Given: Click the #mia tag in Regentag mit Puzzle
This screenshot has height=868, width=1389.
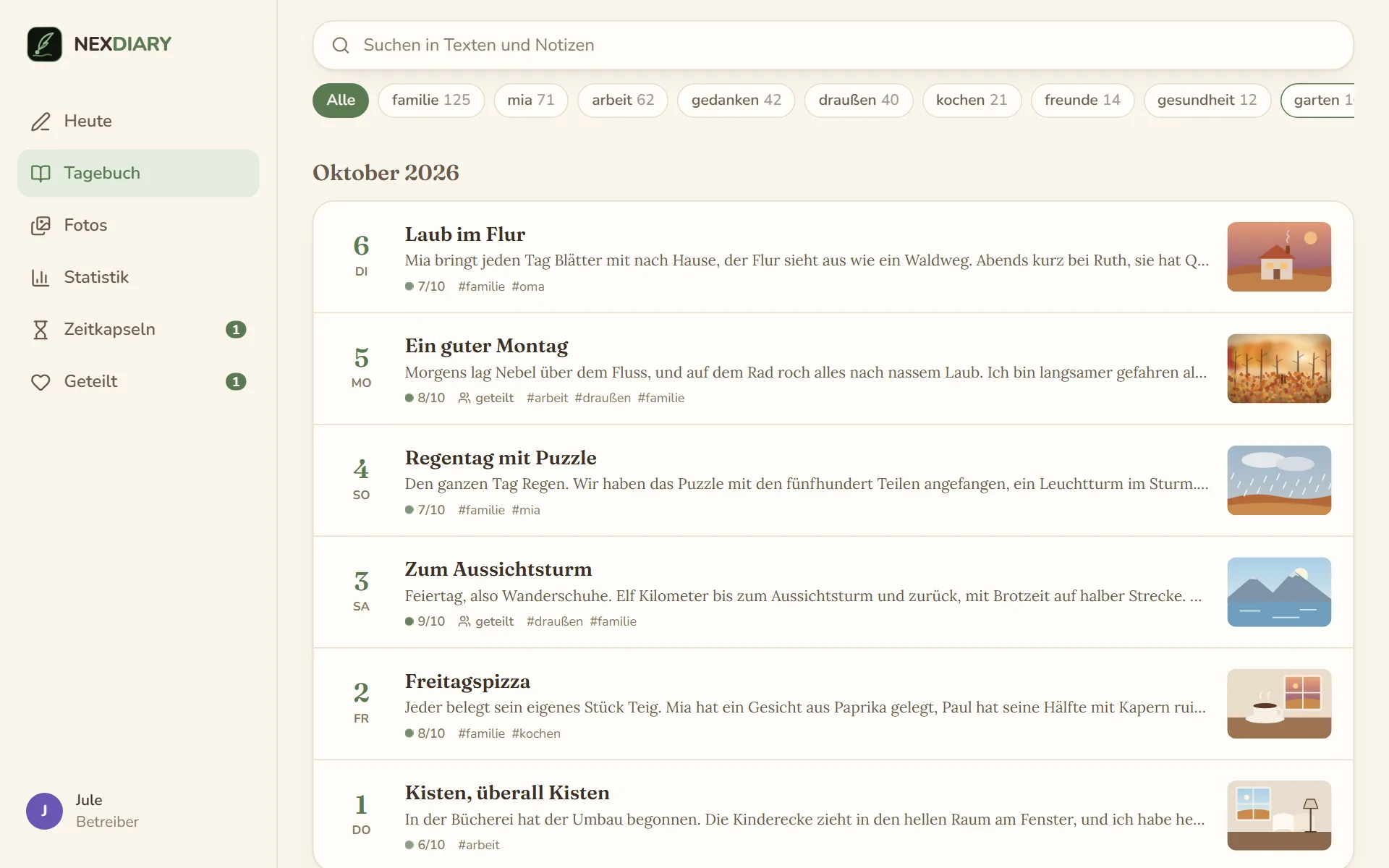Looking at the screenshot, I should point(526,510).
